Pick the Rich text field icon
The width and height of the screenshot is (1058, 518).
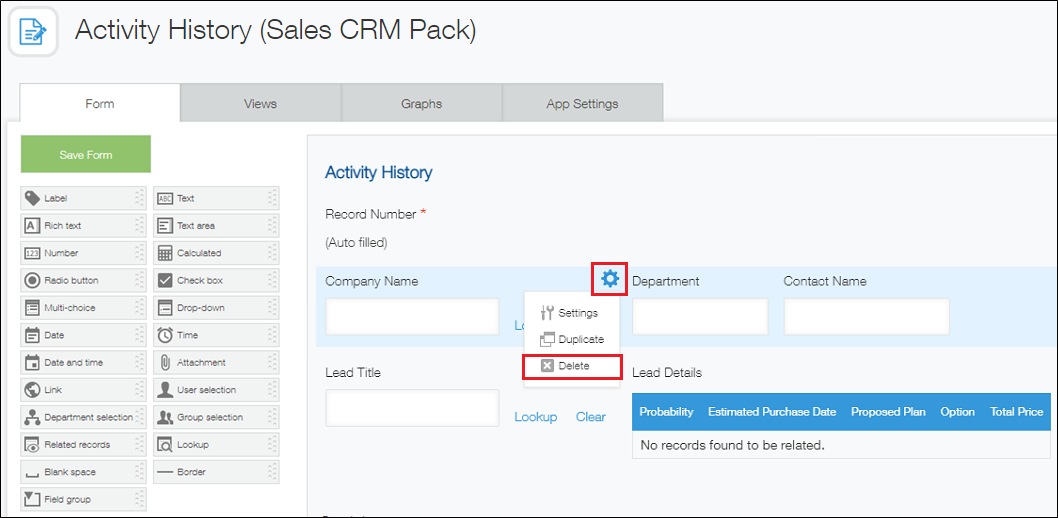[x=32, y=226]
